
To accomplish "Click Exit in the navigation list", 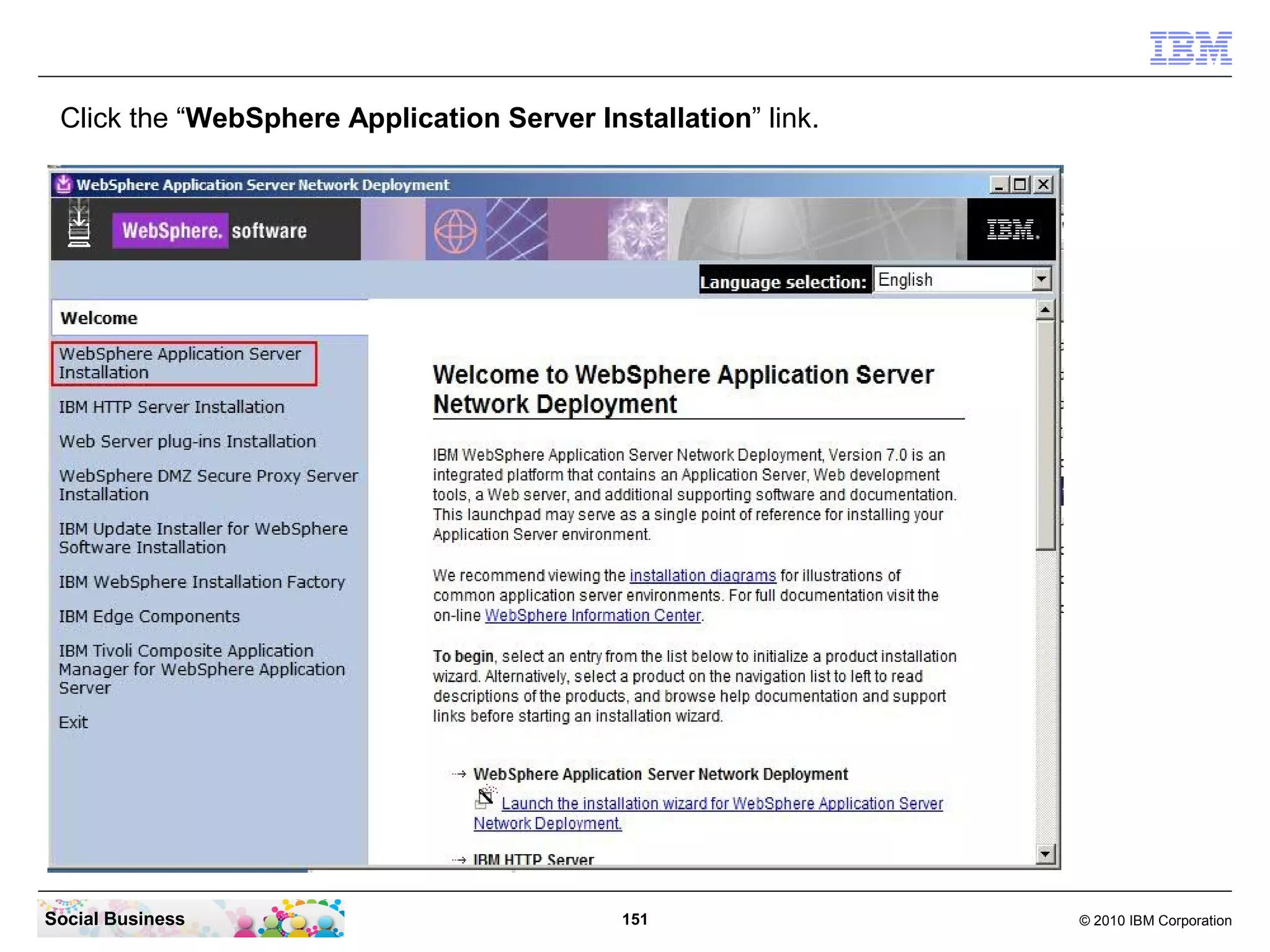I will coord(73,723).
